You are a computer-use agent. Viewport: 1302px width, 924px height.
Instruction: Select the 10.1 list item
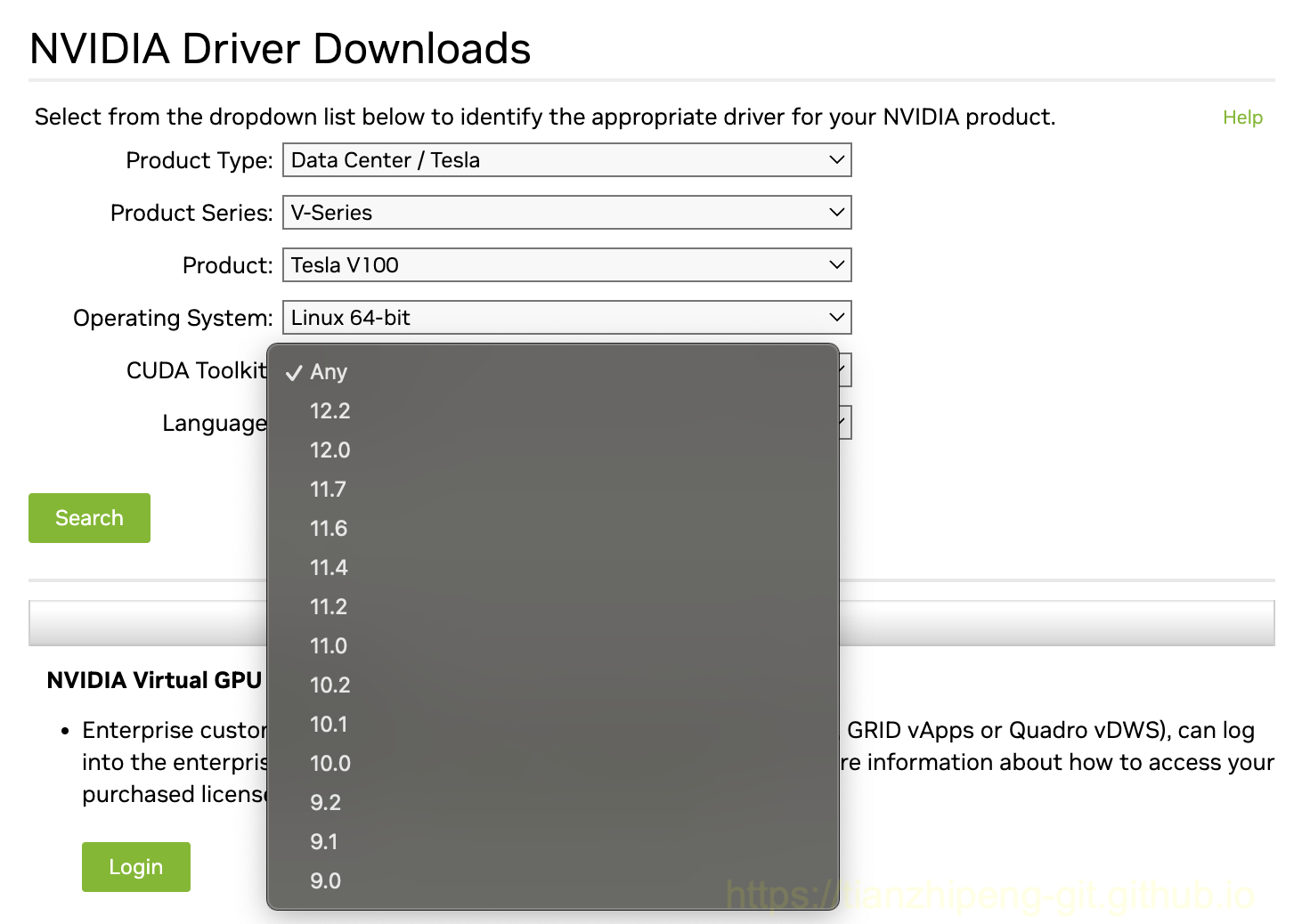(329, 725)
